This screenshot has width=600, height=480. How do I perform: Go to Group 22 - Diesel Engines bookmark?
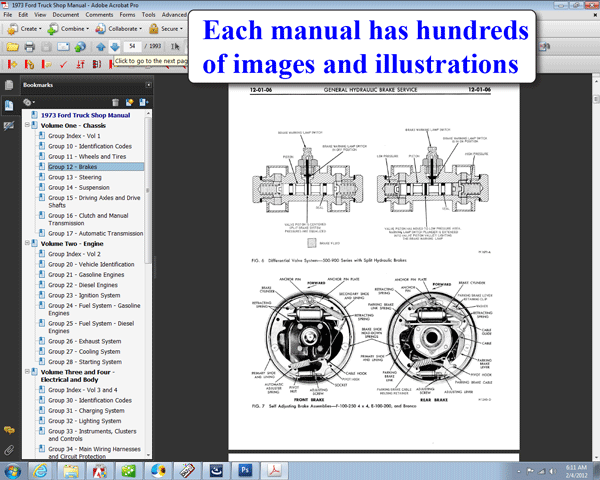point(83,285)
